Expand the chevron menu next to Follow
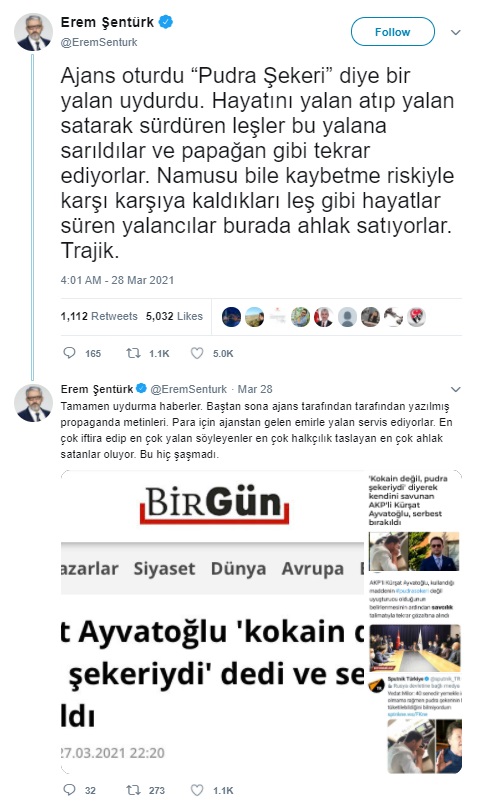Screen dimensions: 477x801 (456, 32)
